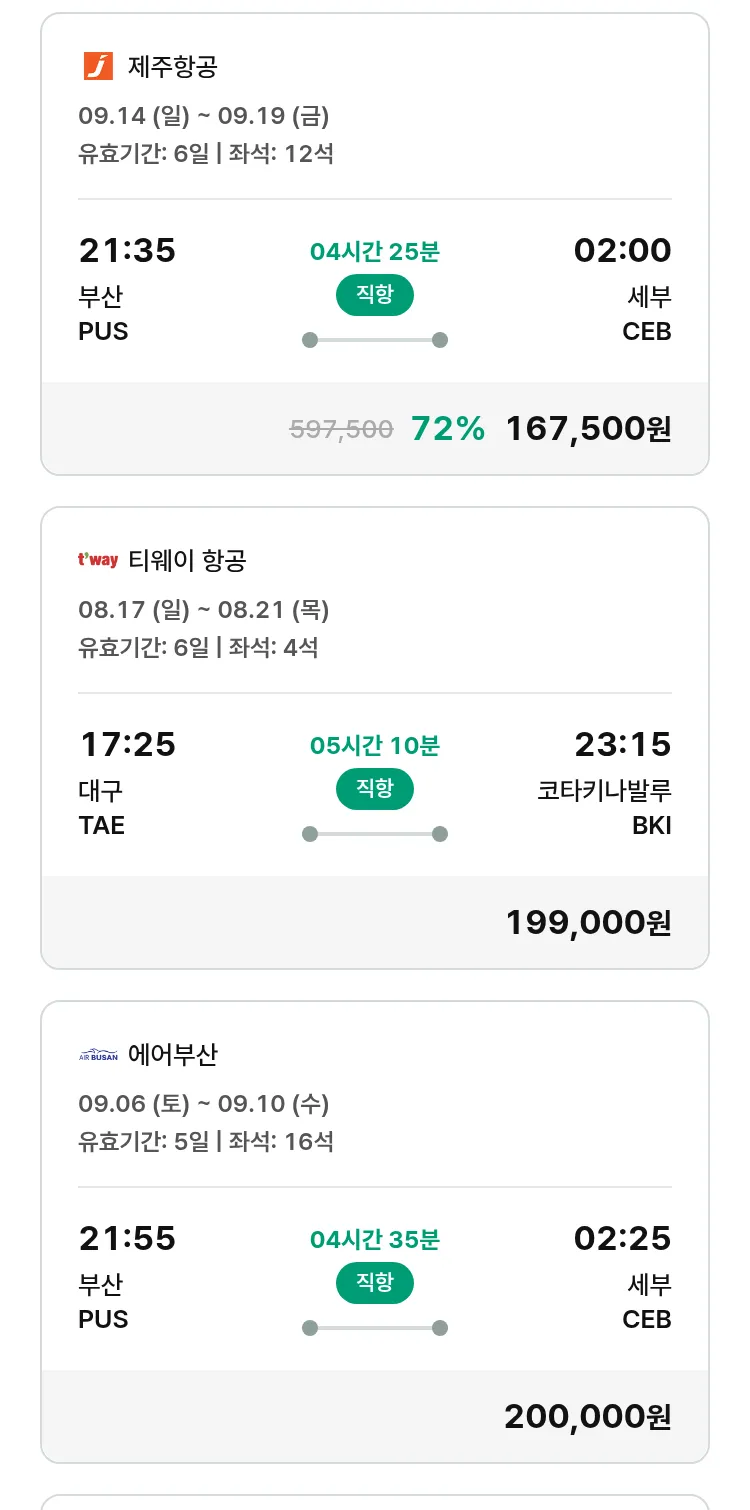Click the 09.06 (토) ~ 09.10 (수) dates
This screenshot has height=1510, width=750.
point(204,1104)
